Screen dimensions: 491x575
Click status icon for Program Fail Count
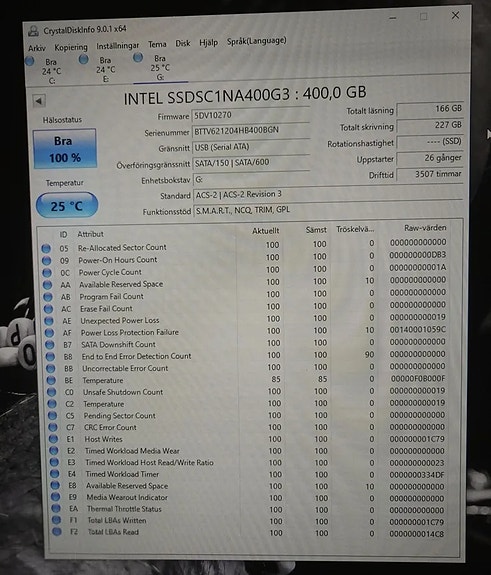point(48,297)
